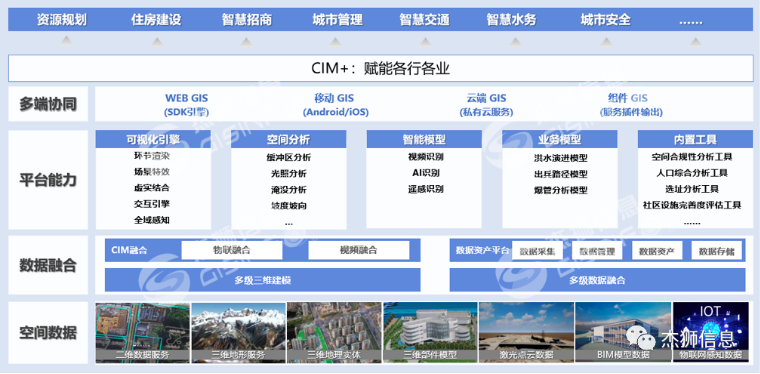
Task: Open the 移动 GIS (Android/iOS) link
Action: coord(335,105)
